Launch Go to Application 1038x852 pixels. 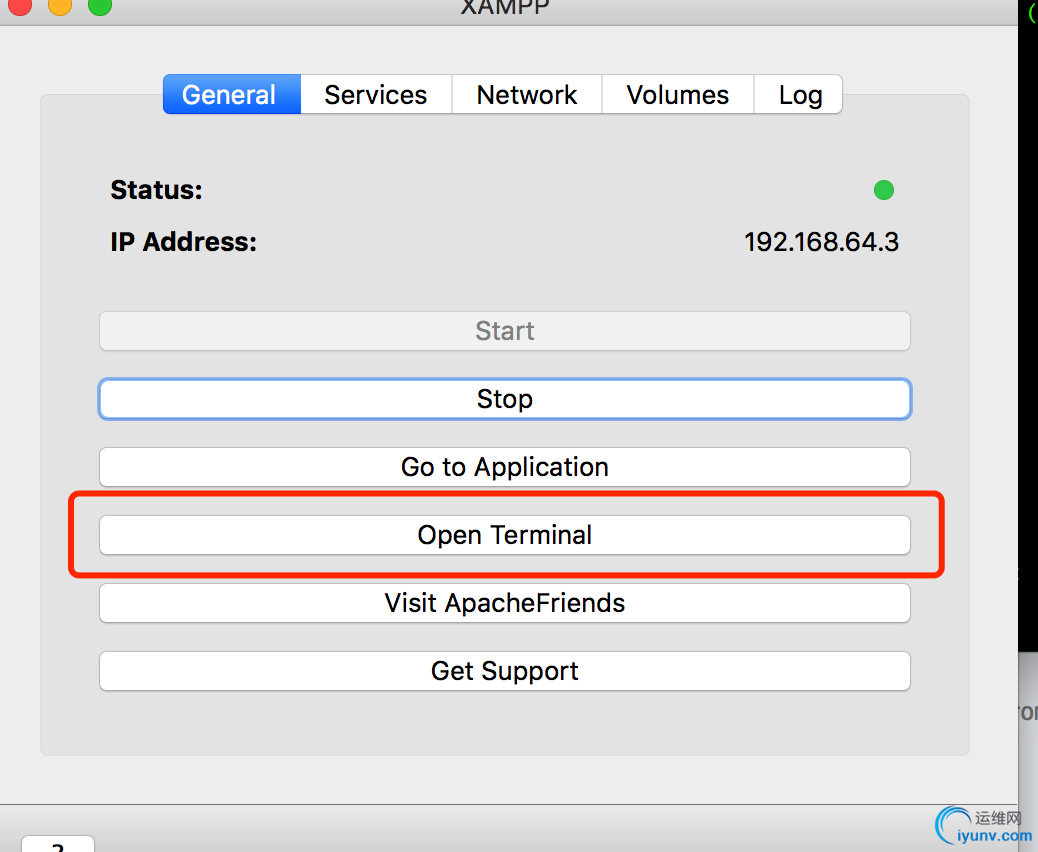pyautogui.click(x=505, y=467)
